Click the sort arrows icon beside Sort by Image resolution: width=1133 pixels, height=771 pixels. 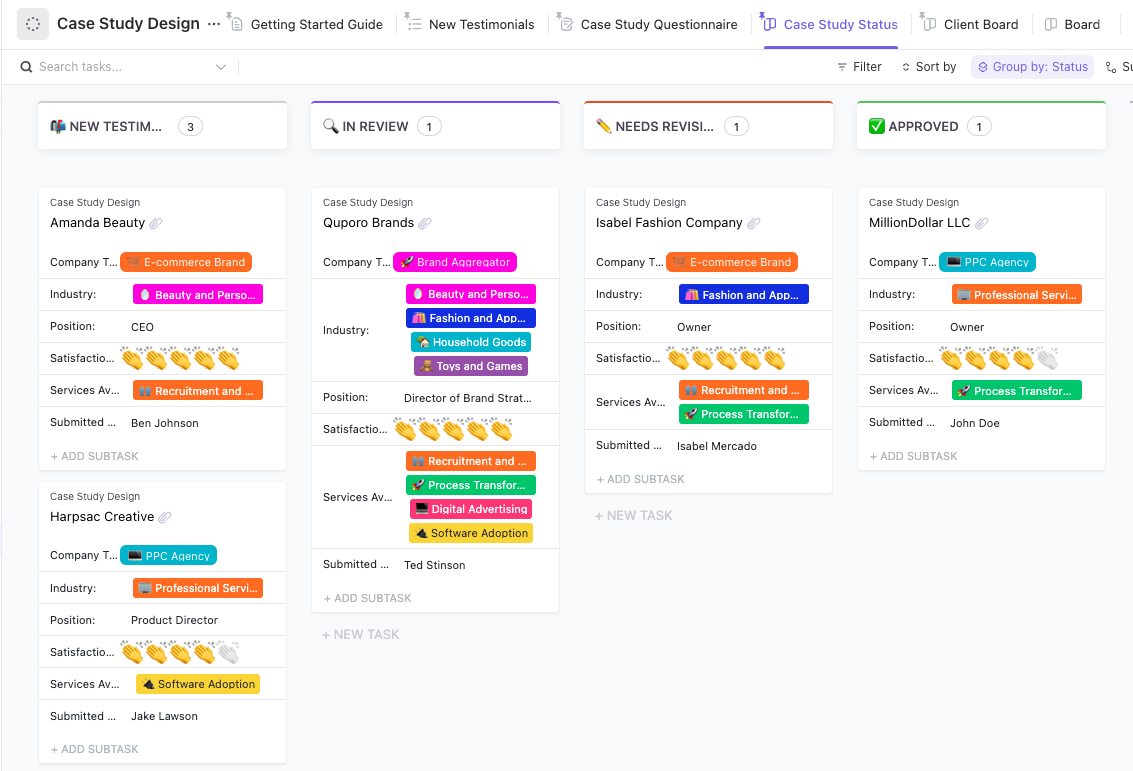[904, 66]
